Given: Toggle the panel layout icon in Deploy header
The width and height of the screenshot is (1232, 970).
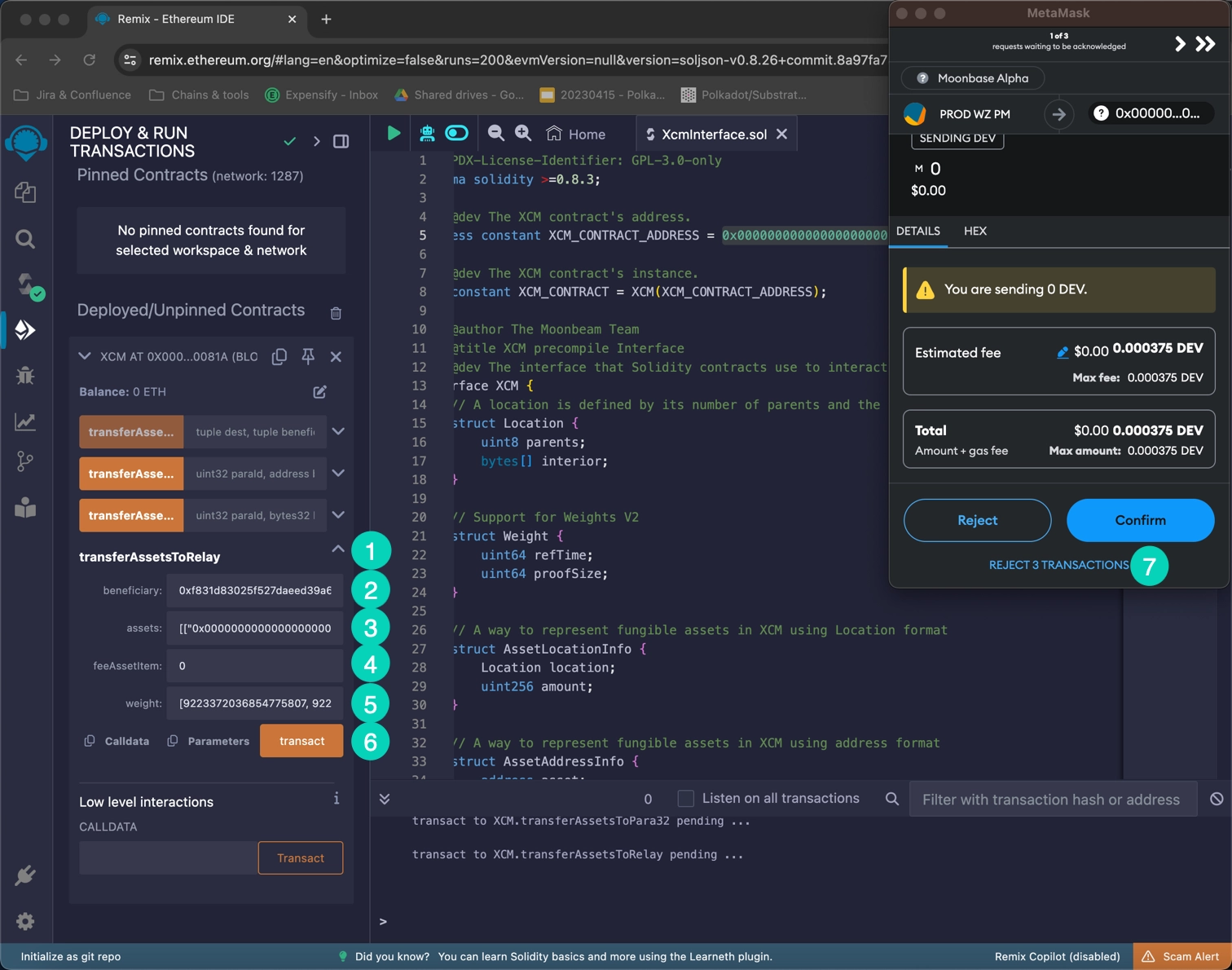Looking at the screenshot, I should [x=341, y=142].
